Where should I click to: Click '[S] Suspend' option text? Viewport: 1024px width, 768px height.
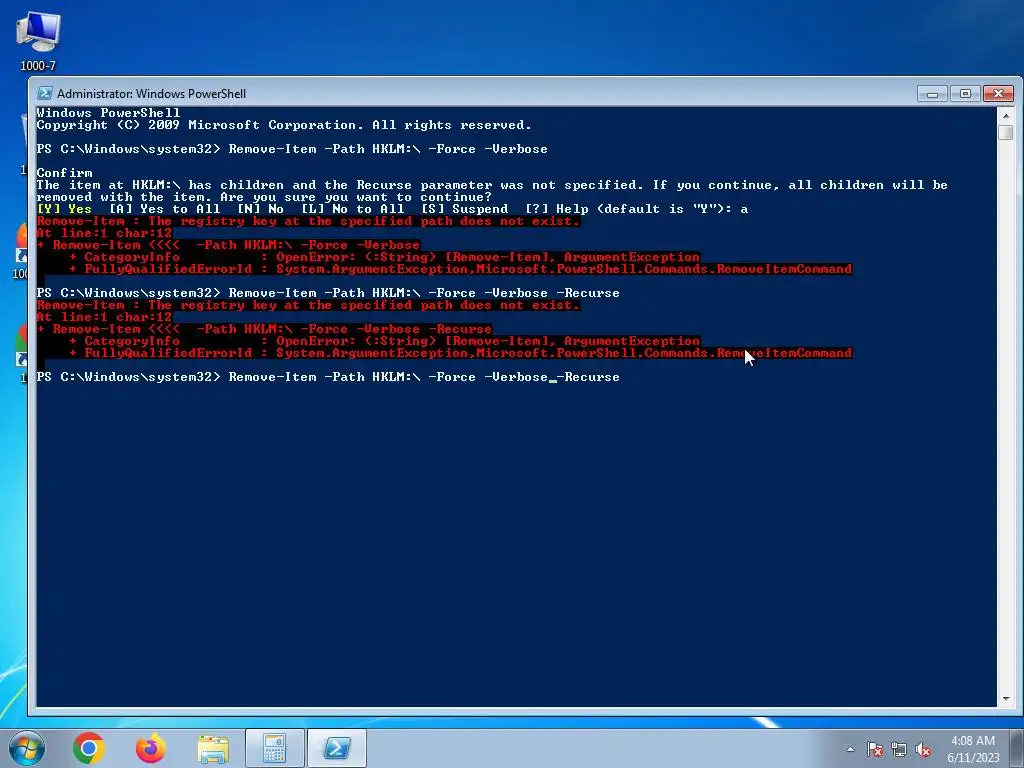click(464, 209)
